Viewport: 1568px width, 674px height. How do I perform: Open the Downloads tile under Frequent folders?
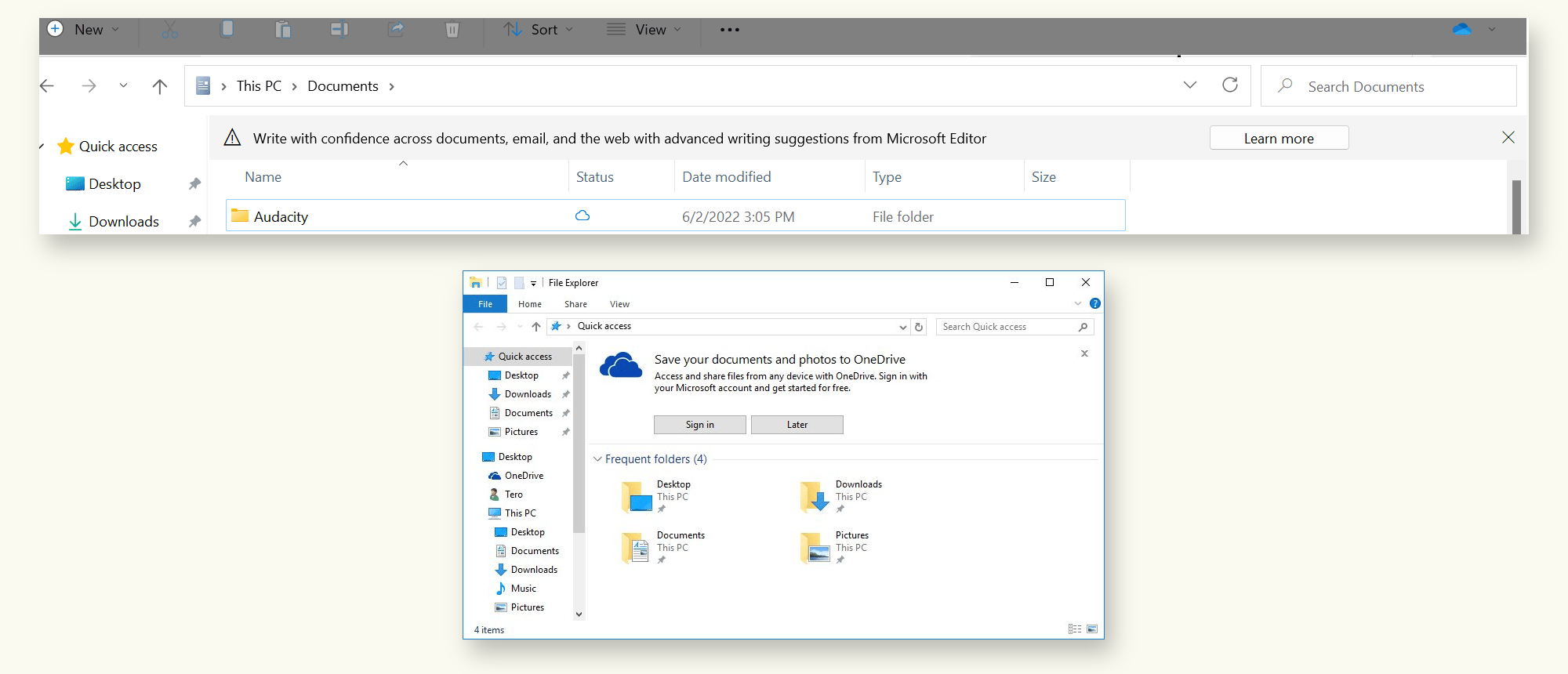click(x=842, y=497)
